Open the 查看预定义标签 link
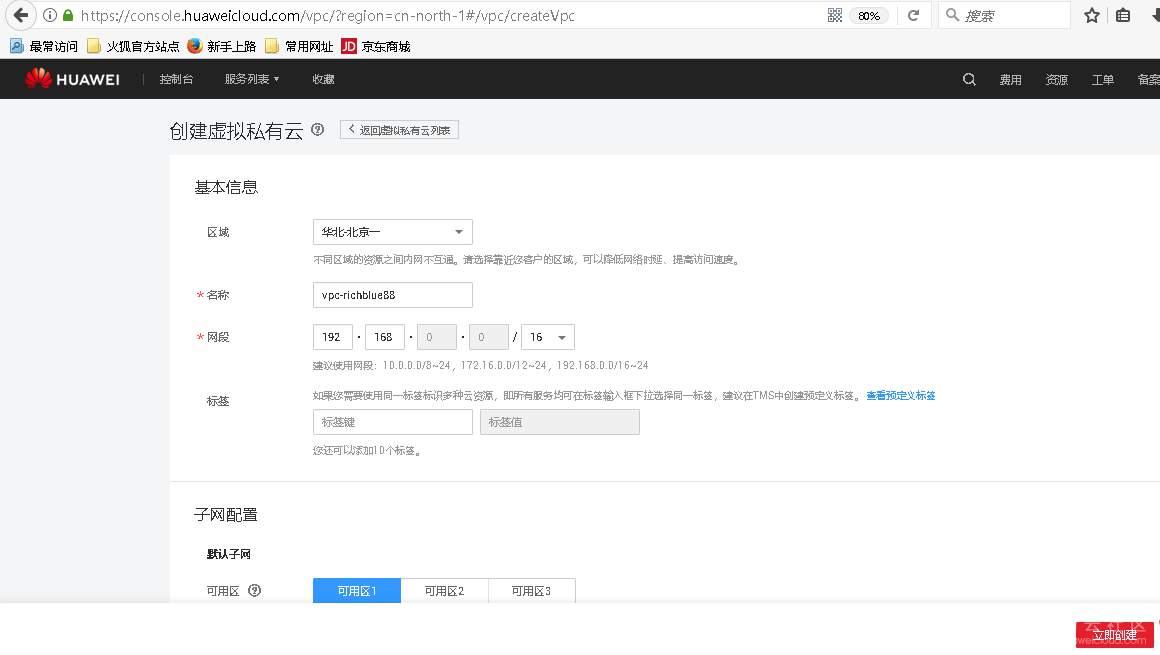Image resolution: width=1160 pixels, height=655 pixels. click(x=901, y=395)
